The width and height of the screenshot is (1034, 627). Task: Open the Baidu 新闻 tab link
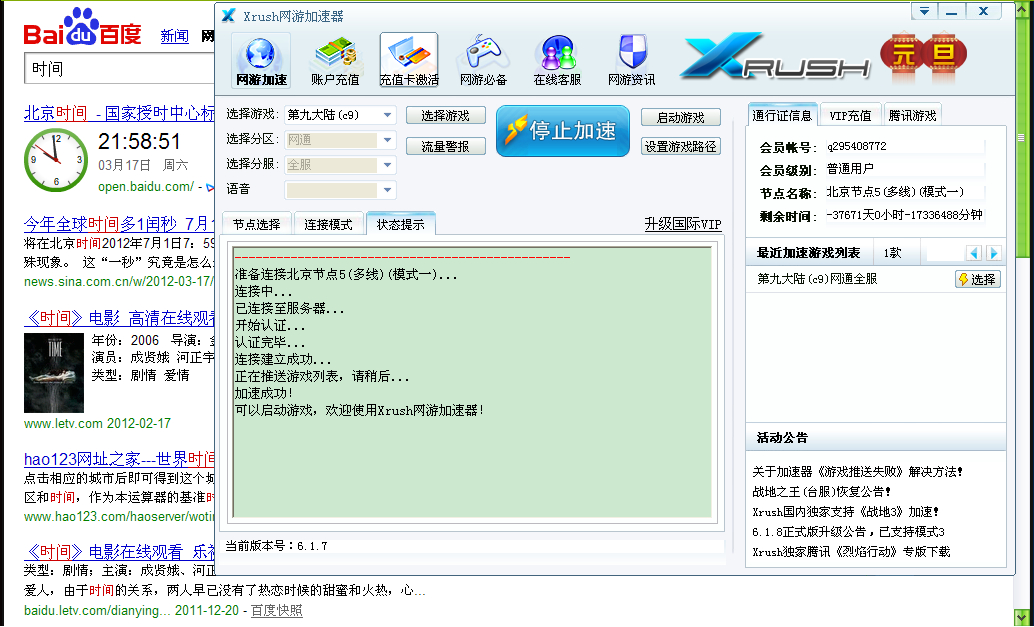(175, 36)
